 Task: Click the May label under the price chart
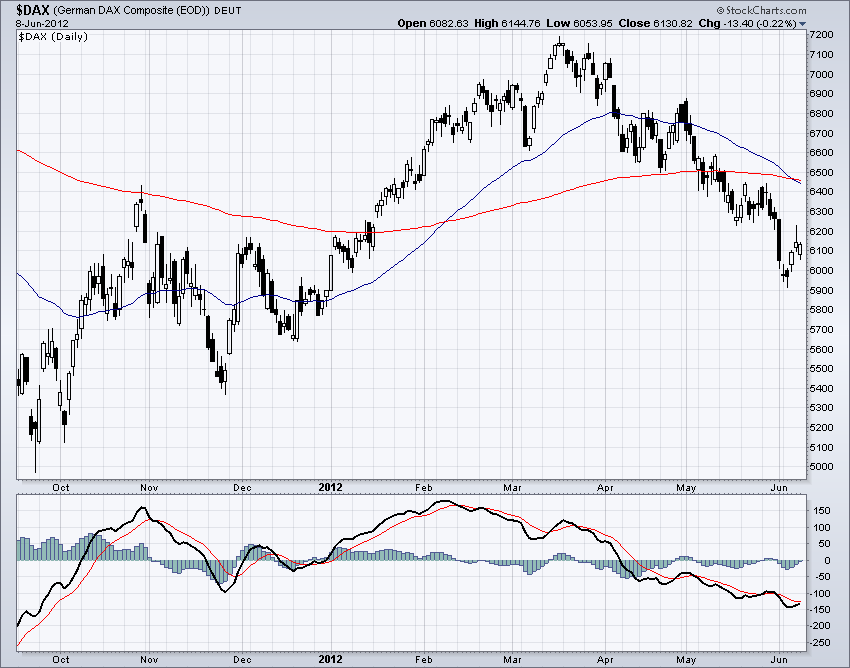[x=686, y=487]
